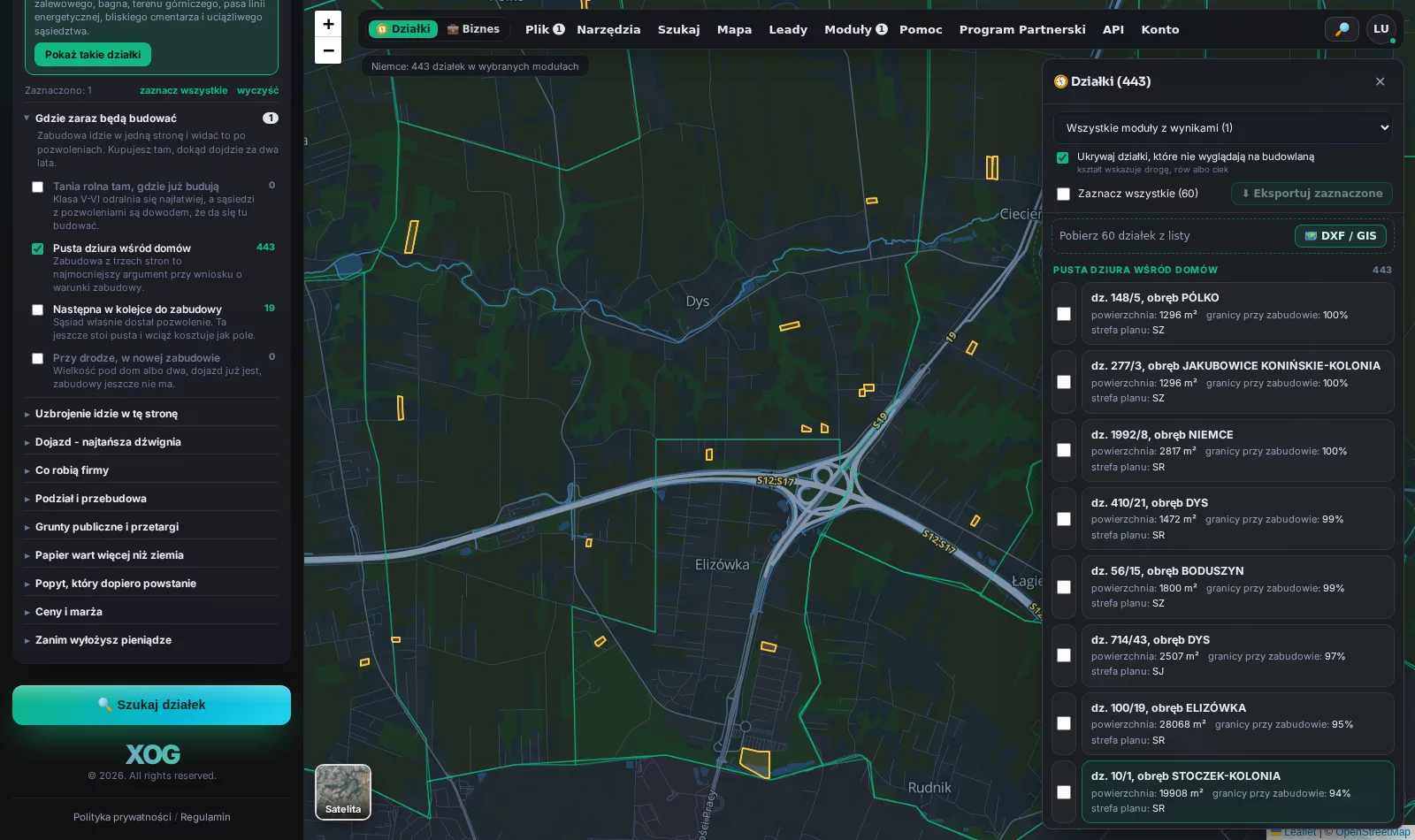Switch to the Satelita map layer thumbnail
Image resolution: width=1415 pixels, height=840 pixels.
(343, 792)
